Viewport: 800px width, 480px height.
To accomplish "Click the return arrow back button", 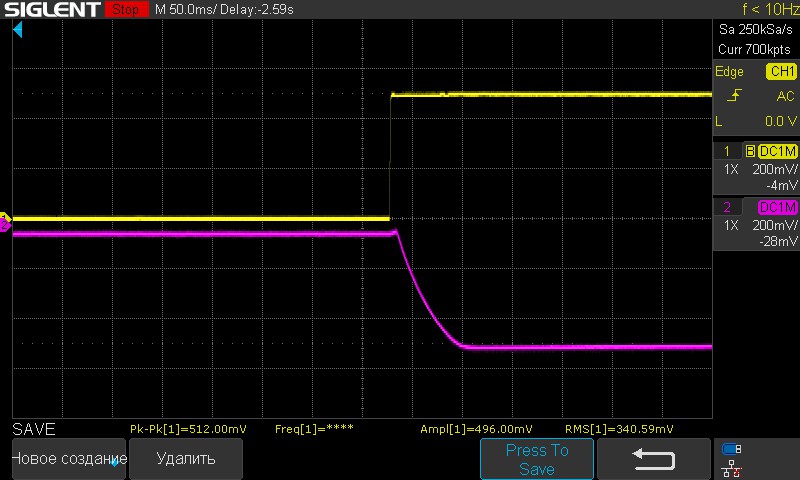I will (654, 459).
